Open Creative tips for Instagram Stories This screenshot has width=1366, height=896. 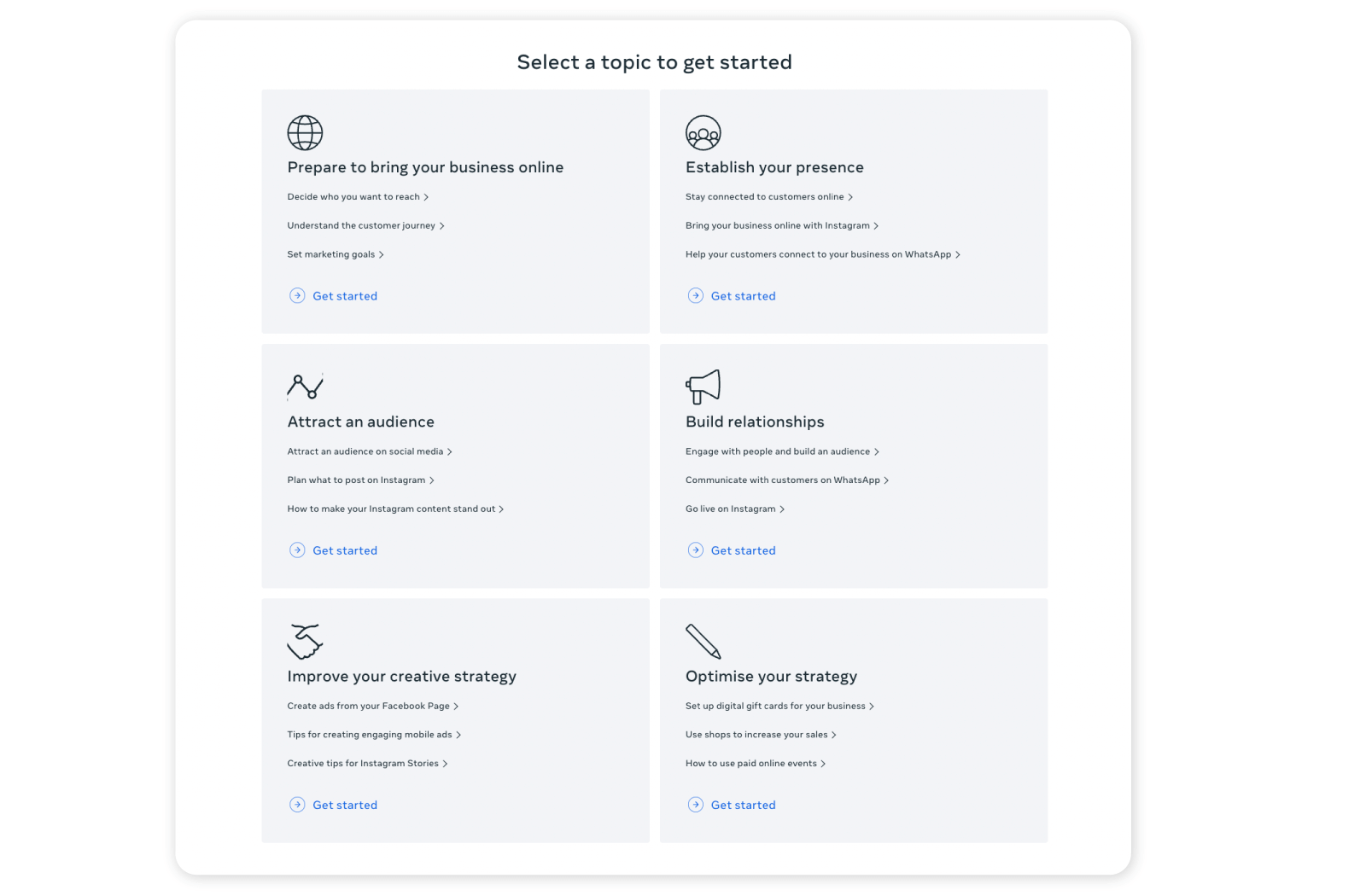[x=363, y=763]
